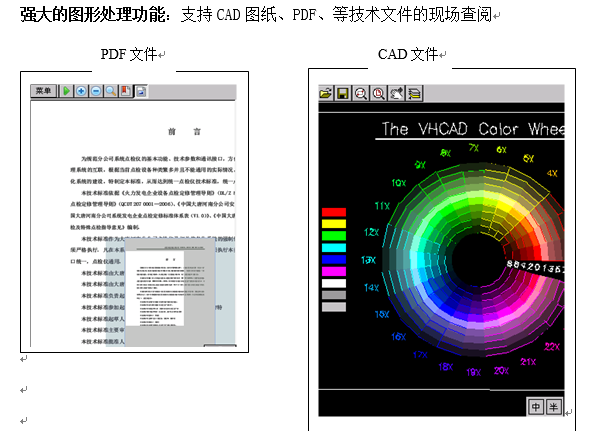
Task: Click the red bookmark page icon
Action: [125, 91]
